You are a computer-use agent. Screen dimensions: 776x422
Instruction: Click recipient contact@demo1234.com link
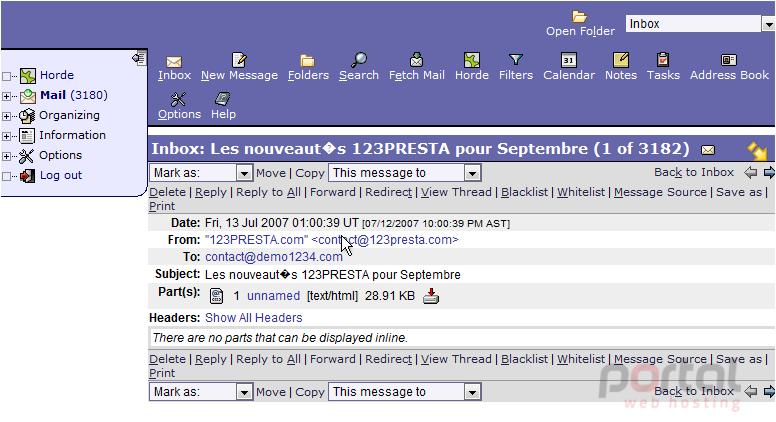click(274, 257)
